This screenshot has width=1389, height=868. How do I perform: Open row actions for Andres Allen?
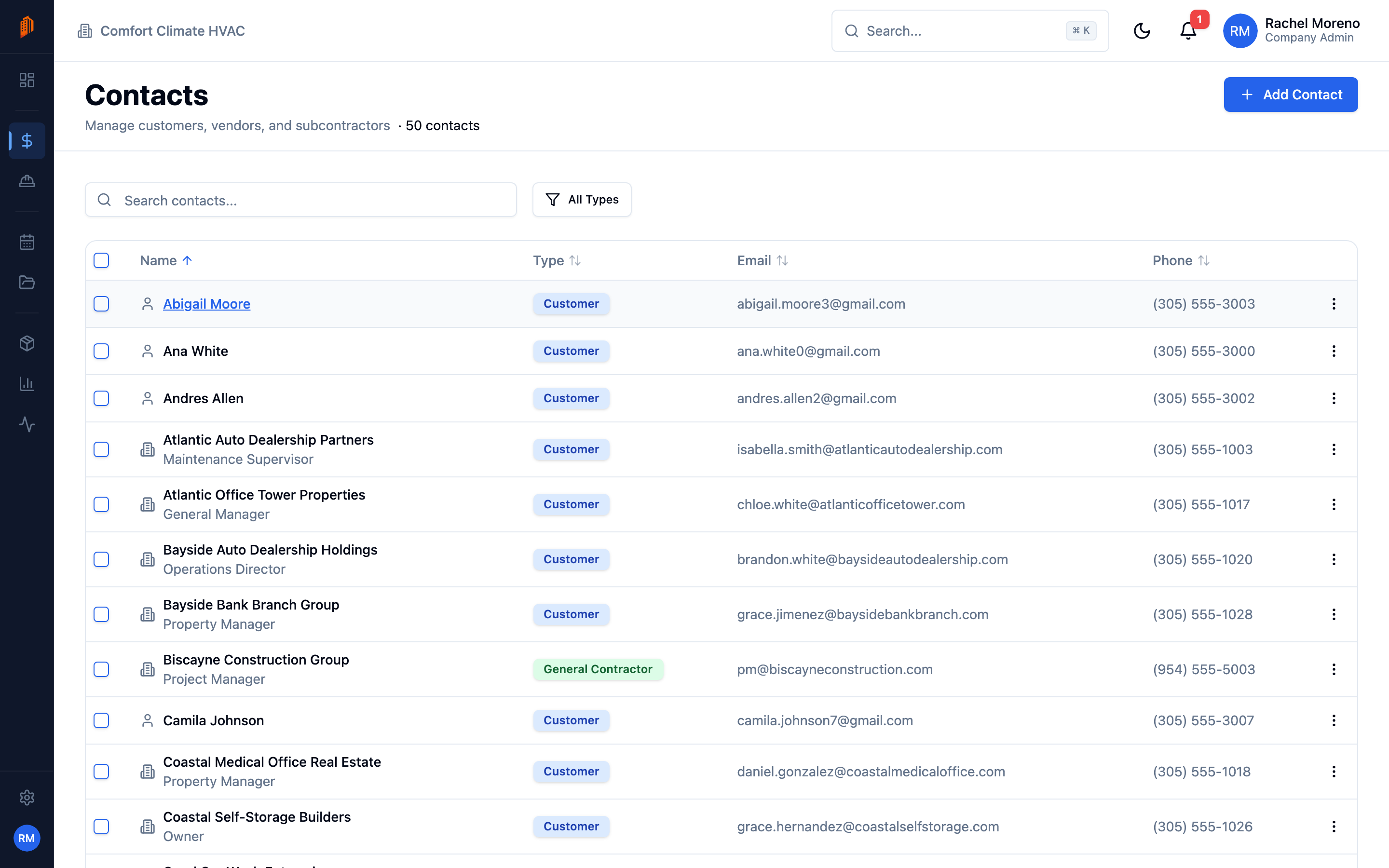[x=1334, y=398]
